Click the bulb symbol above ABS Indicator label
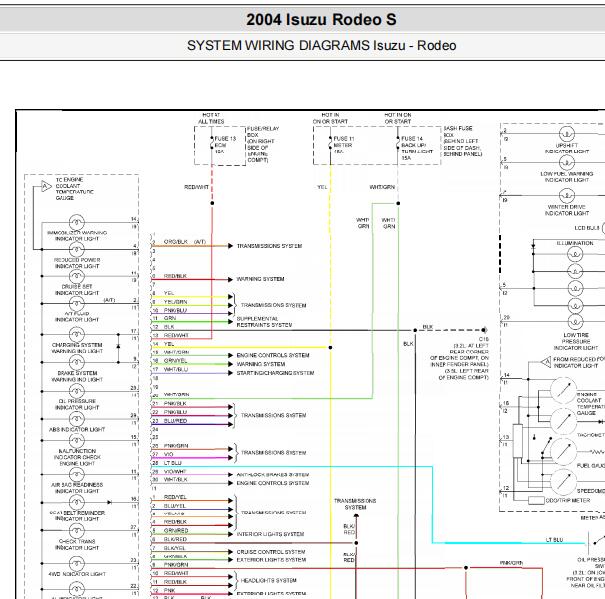 (76, 419)
